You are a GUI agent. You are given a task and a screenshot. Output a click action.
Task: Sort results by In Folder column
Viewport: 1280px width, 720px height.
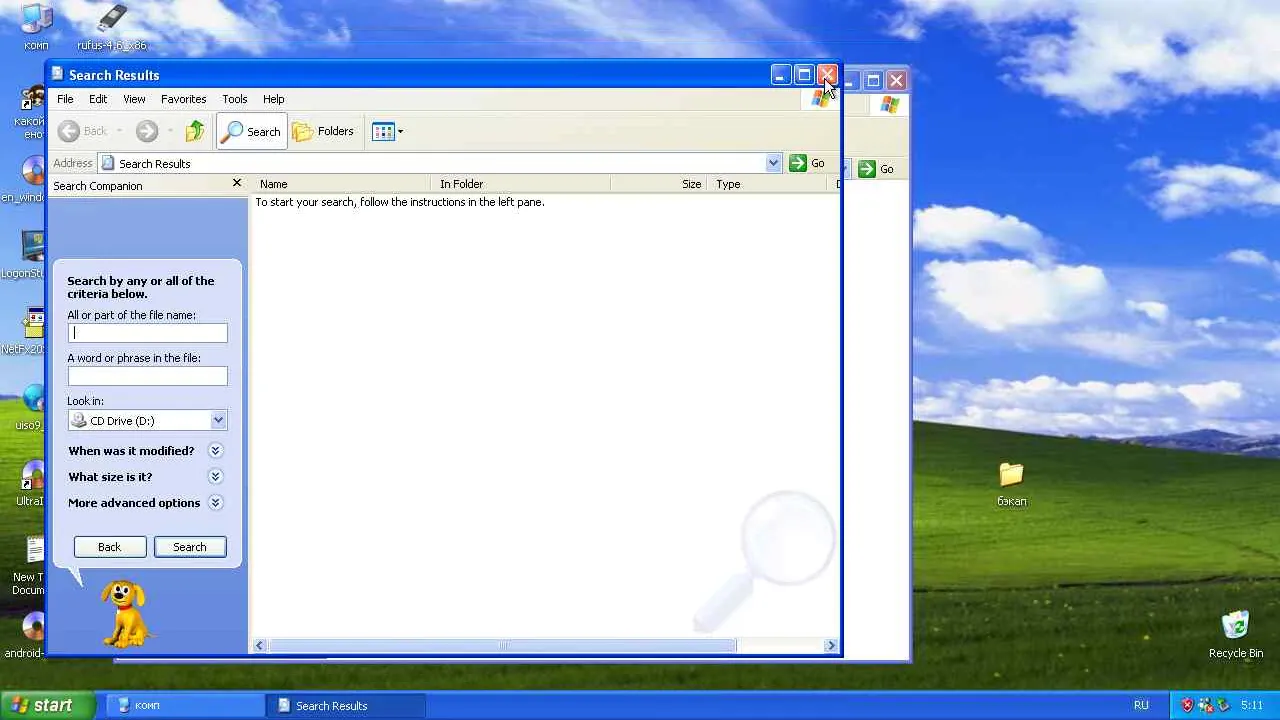pyautogui.click(x=523, y=184)
